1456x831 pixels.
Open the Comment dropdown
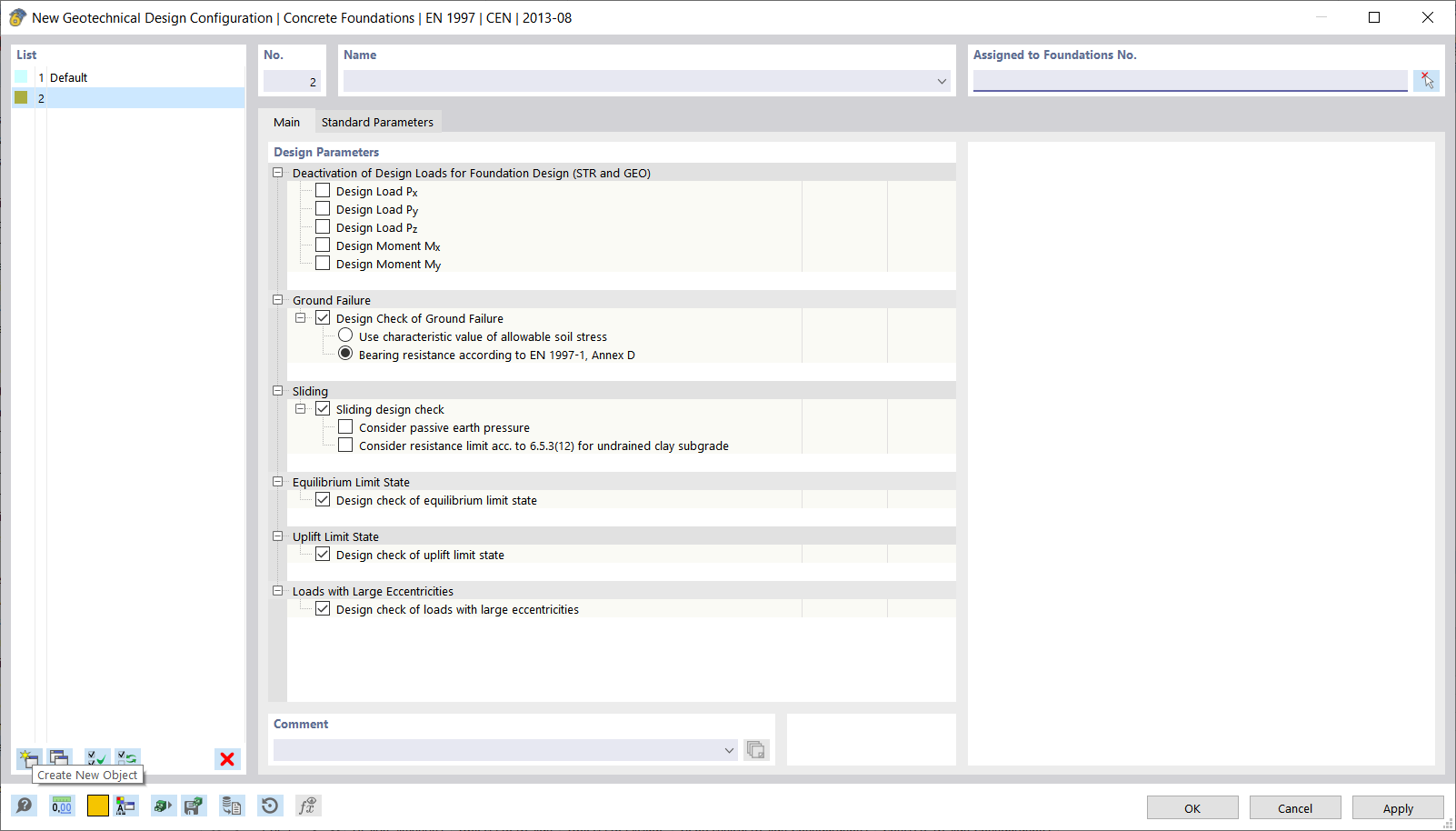point(728,750)
